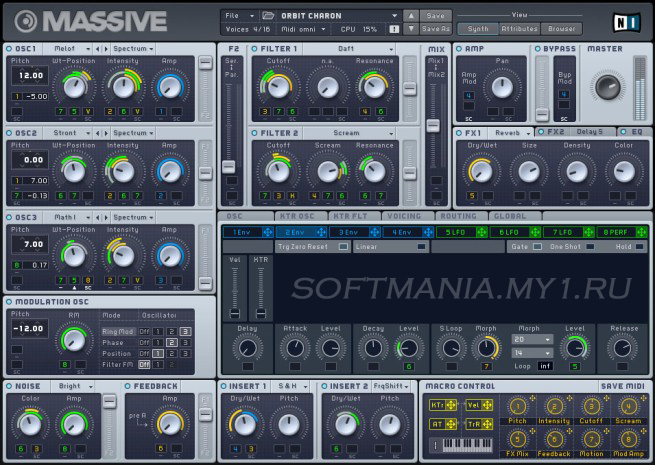The width and height of the screenshot is (655, 465).
Task: Click the Master volume knob
Action: point(607,87)
